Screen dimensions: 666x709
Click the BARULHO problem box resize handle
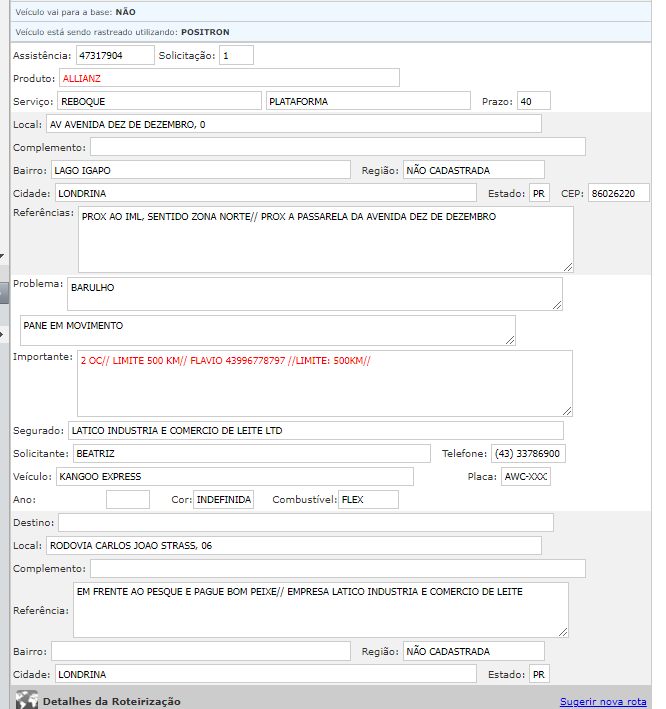[556, 304]
